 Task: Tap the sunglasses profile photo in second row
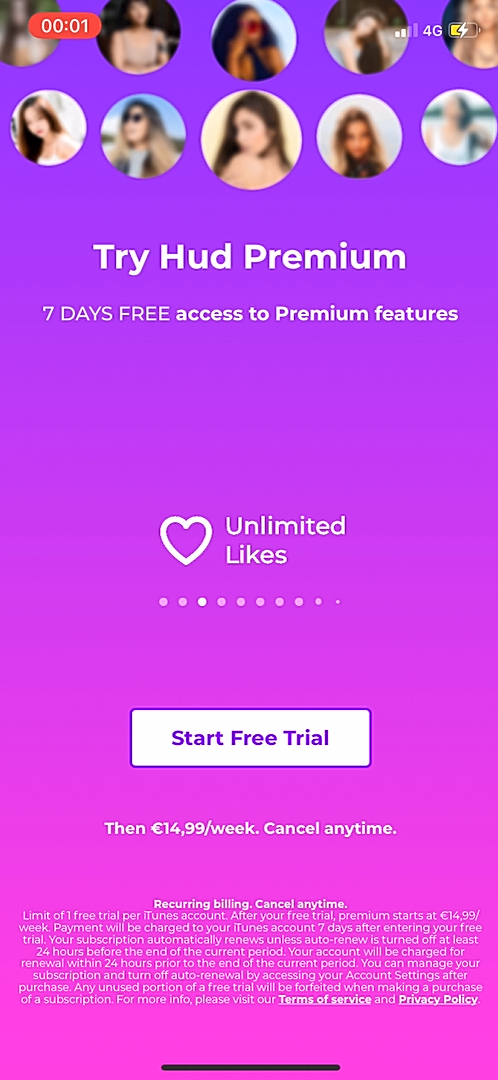pos(143,136)
